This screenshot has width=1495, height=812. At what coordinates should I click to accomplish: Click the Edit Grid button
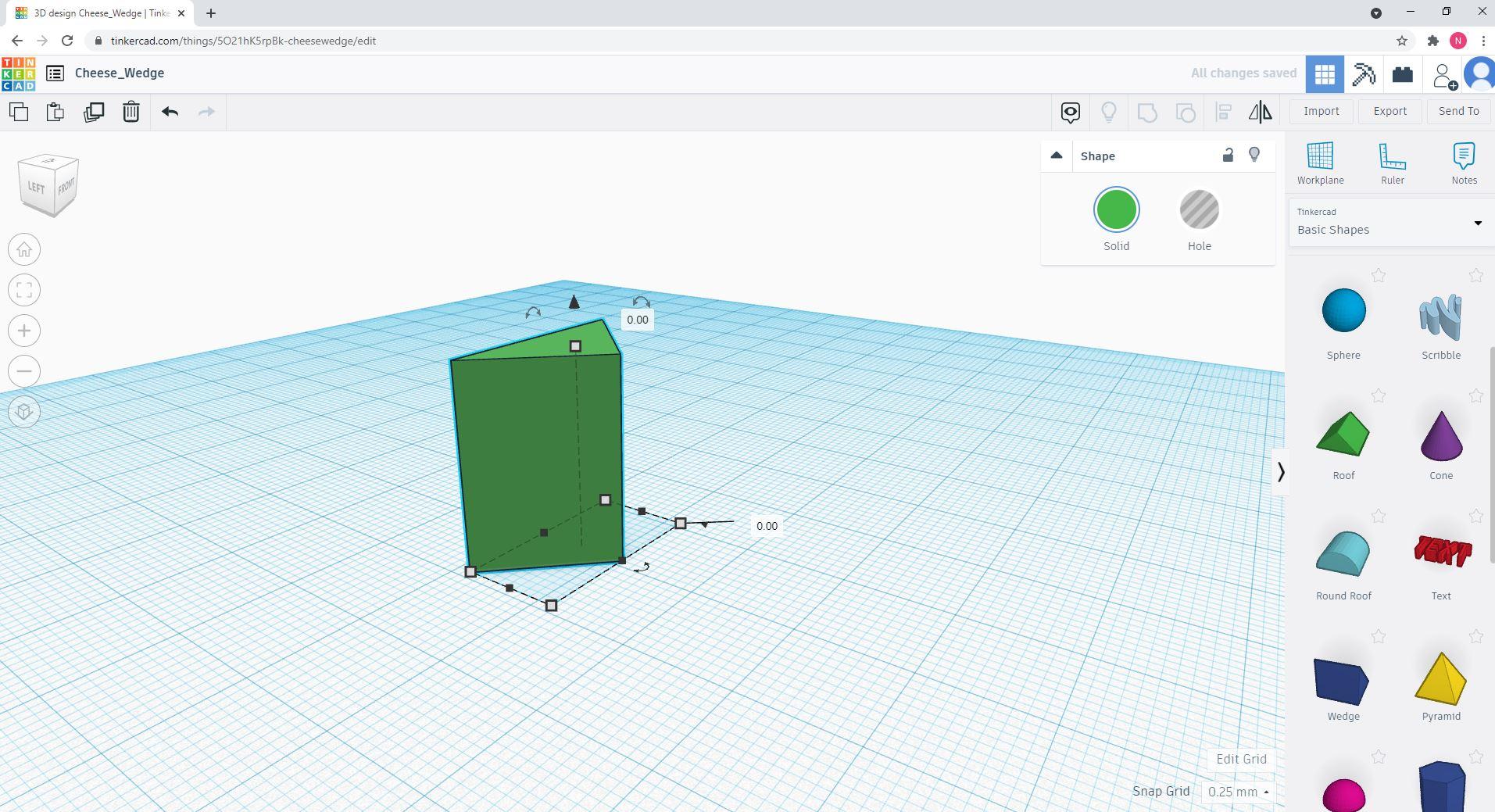1241,759
